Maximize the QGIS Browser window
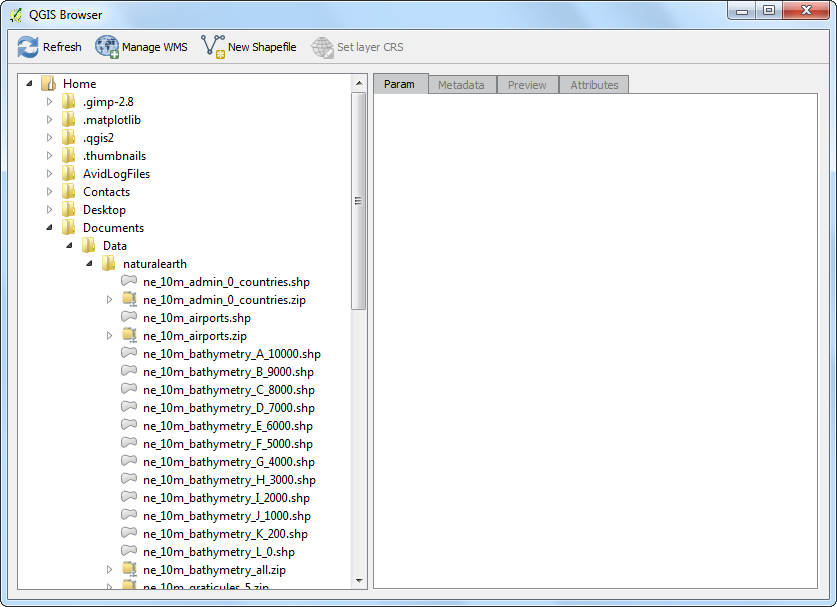 tap(769, 11)
